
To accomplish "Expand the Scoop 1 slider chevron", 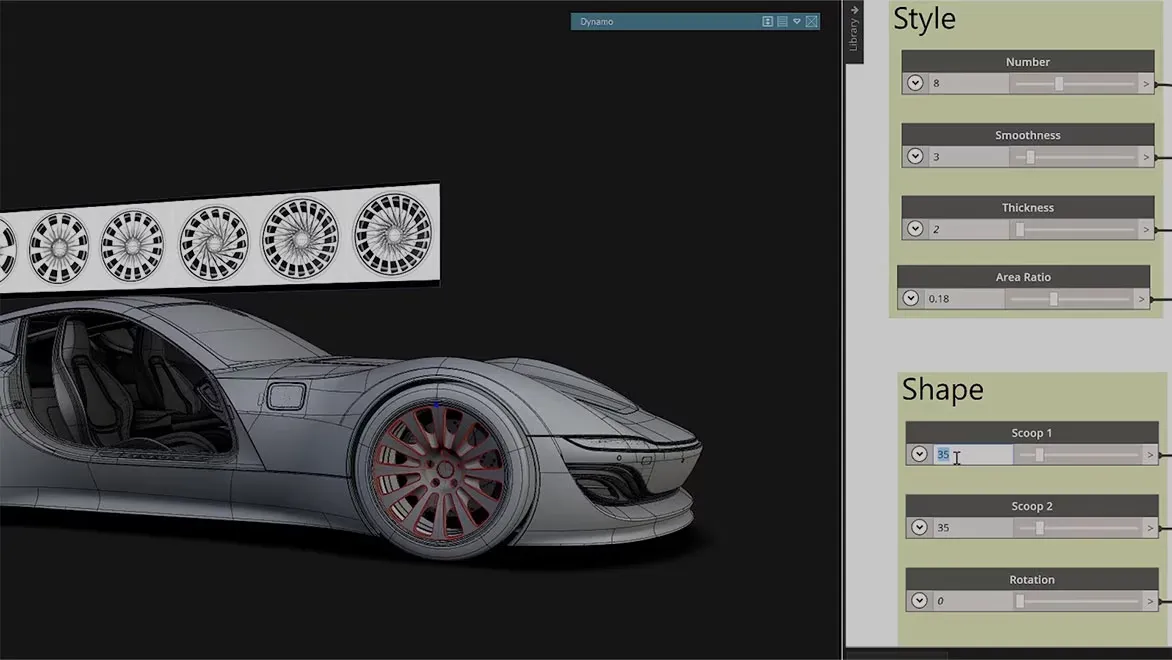I will [919, 454].
